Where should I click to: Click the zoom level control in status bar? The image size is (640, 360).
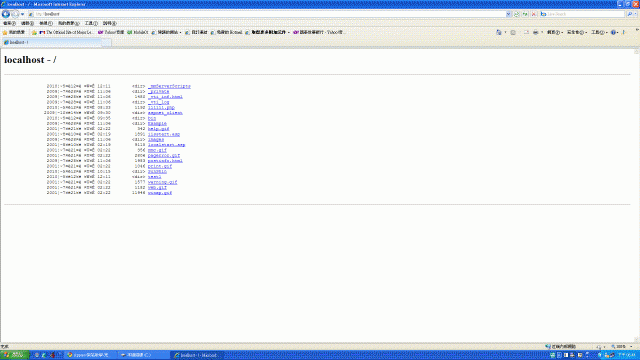click(x=622, y=347)
